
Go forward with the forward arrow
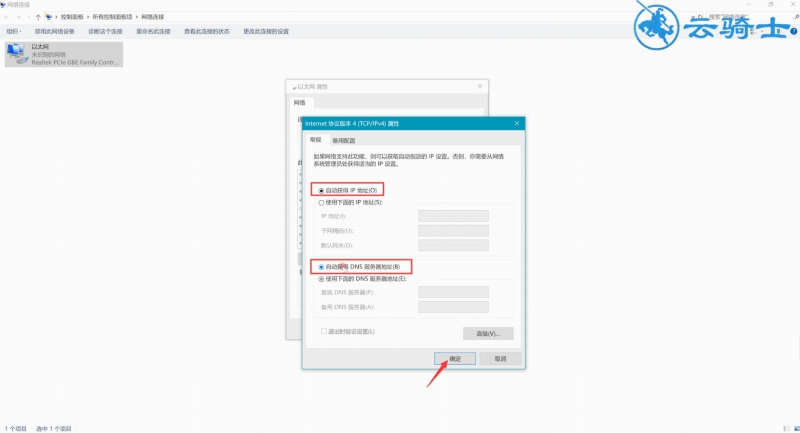[18, 17]
